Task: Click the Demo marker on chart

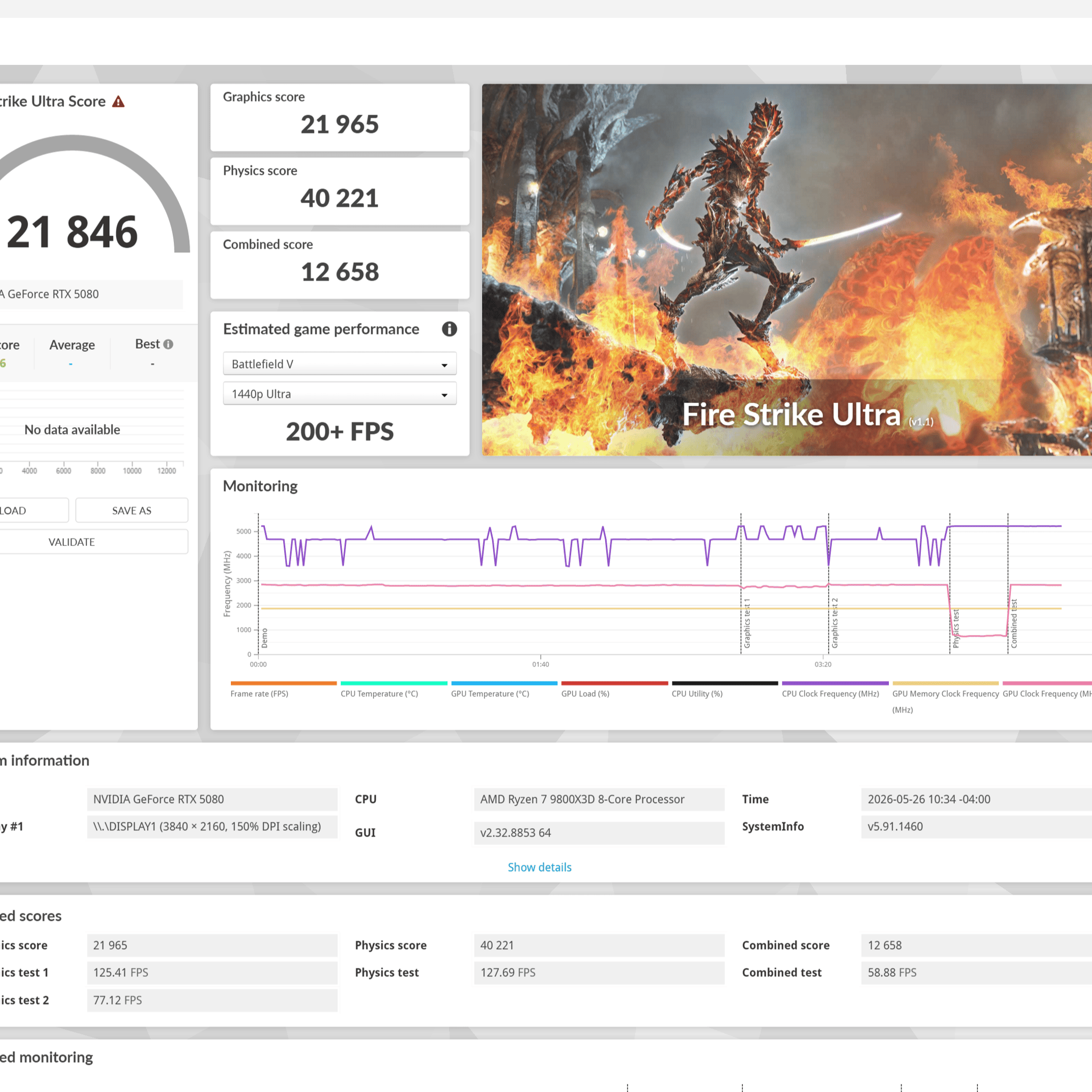Action: [x=264, y=638]
